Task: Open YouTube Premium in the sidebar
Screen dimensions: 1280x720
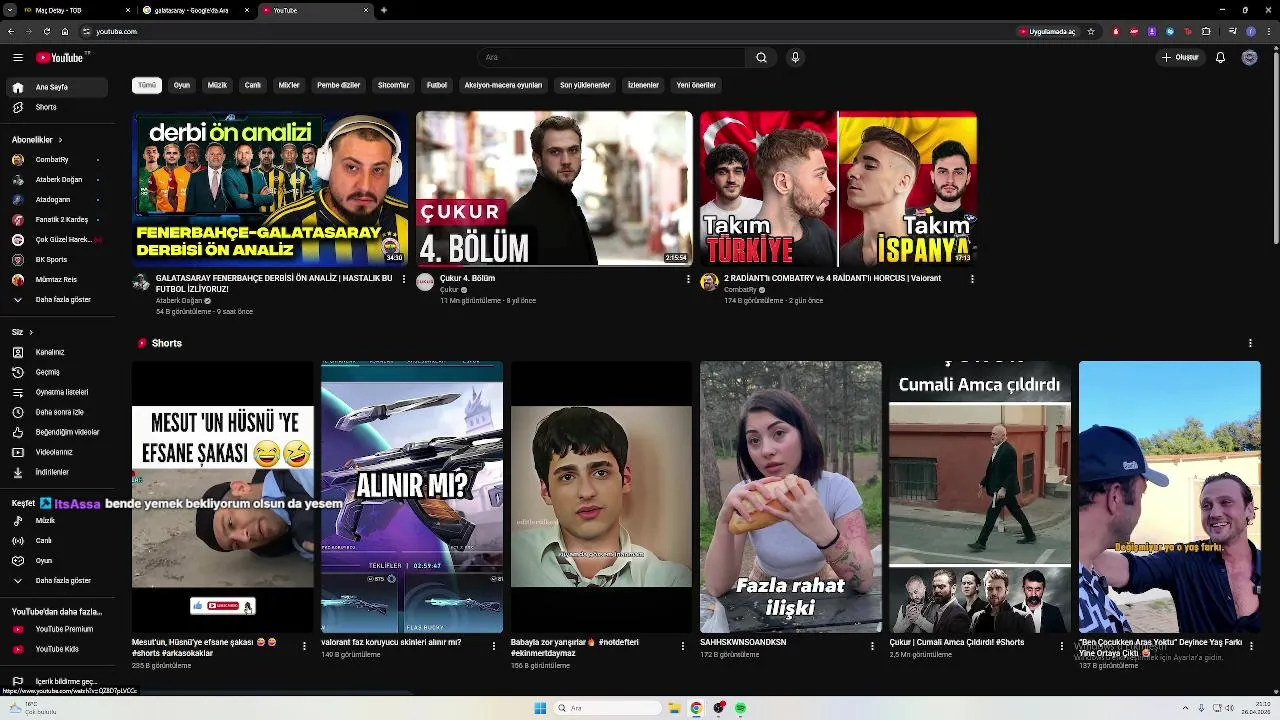Action: tap(55, 629)
